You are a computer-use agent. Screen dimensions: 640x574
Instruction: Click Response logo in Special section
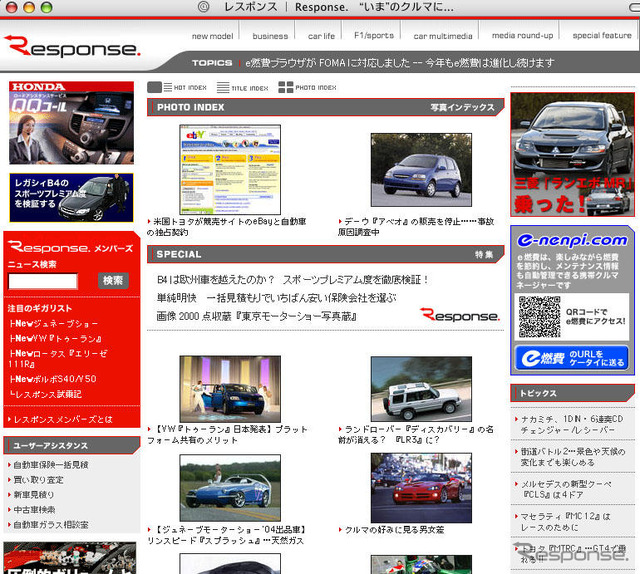(x=460, y=315)
